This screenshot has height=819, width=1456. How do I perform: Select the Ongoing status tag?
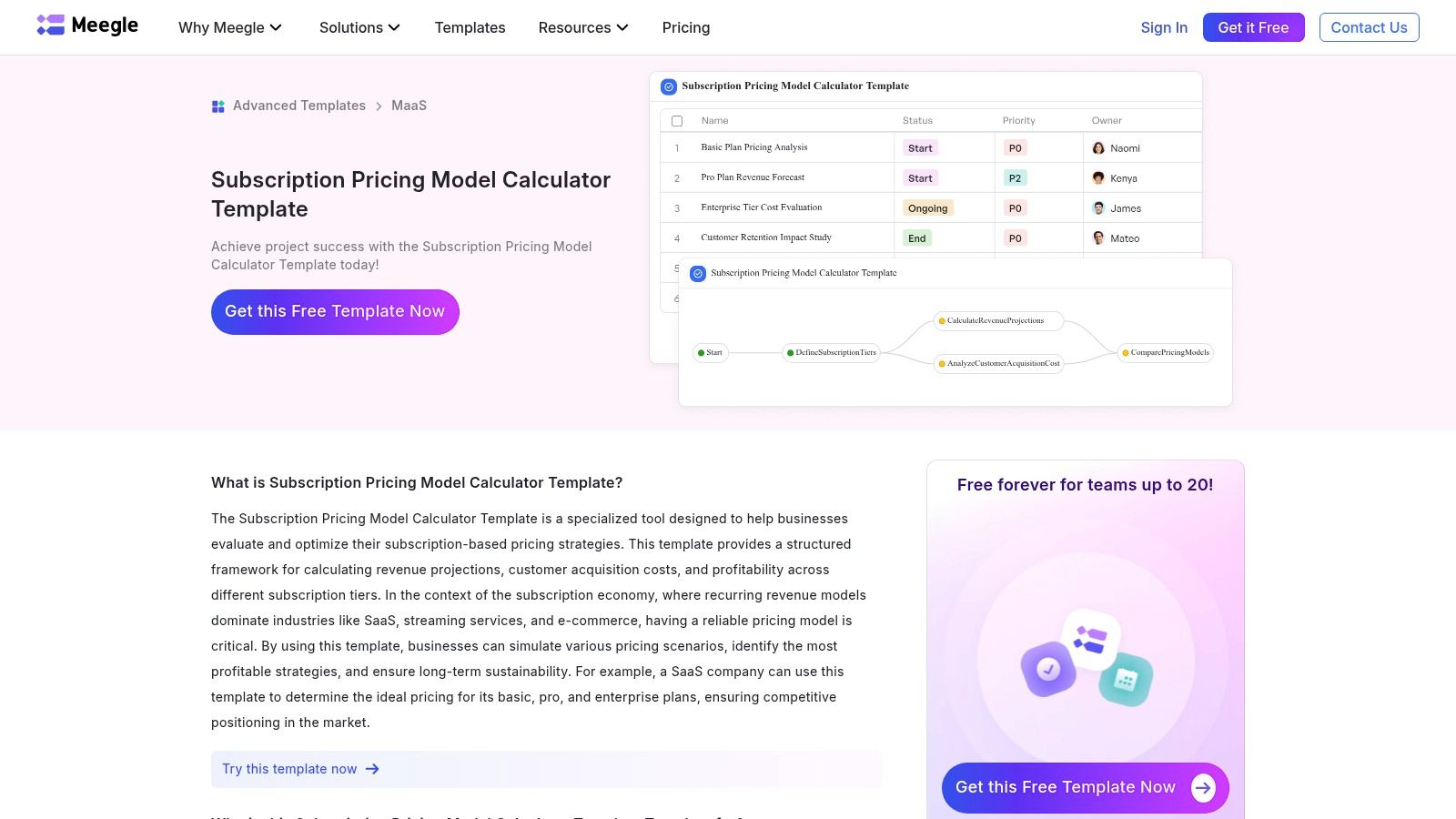pos(927,208)
